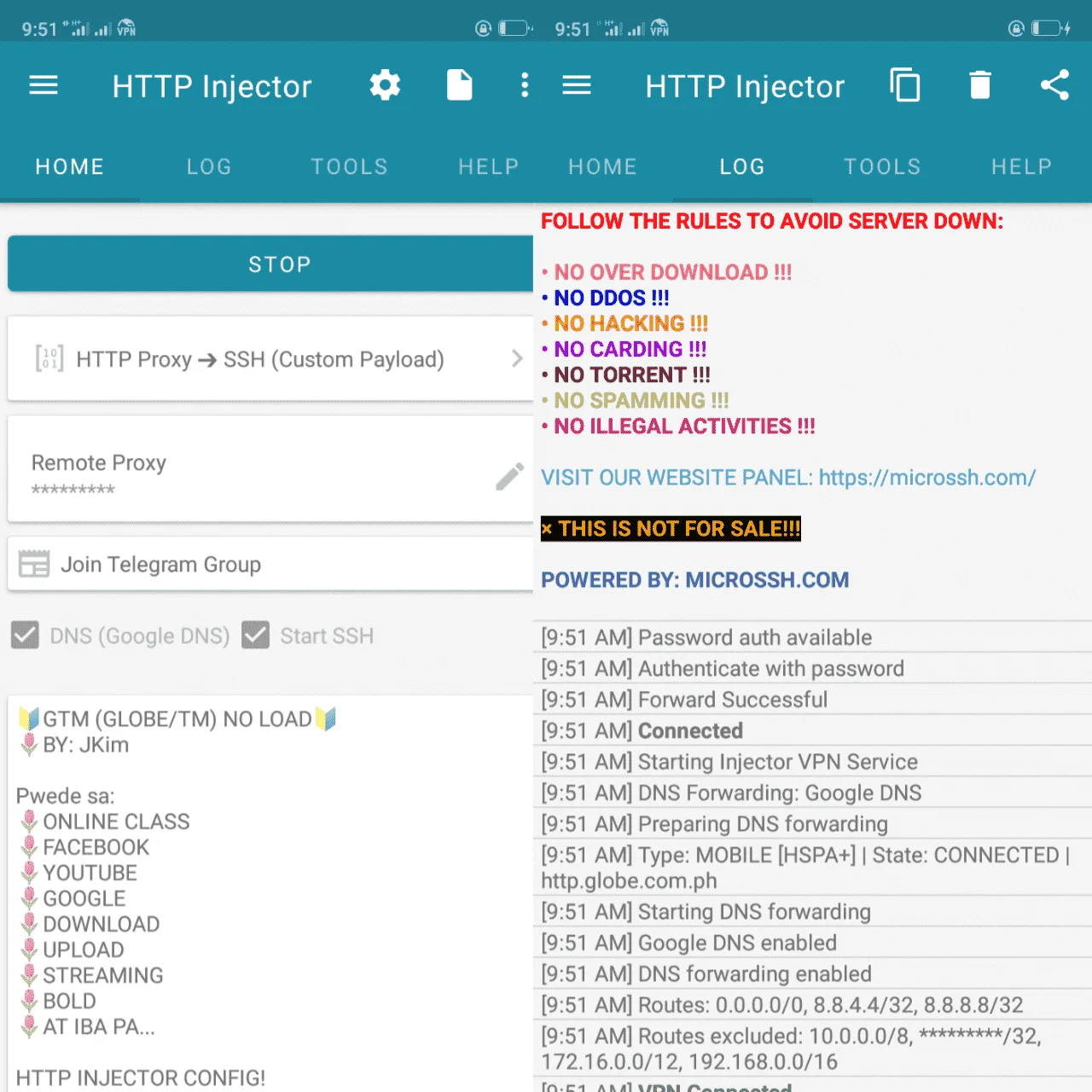Click the 'NO DDOS !!!' rule
Viewport: 1092px width, 1092px height.
(x=606, y=298)
